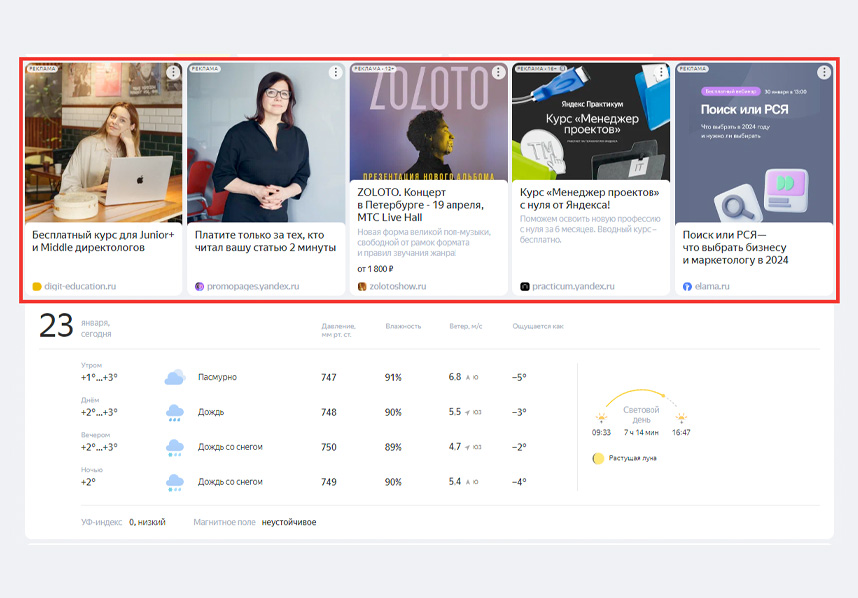Click pressure value "749"
The height and width of the screenshot is (598, 858).
[329, 482]
